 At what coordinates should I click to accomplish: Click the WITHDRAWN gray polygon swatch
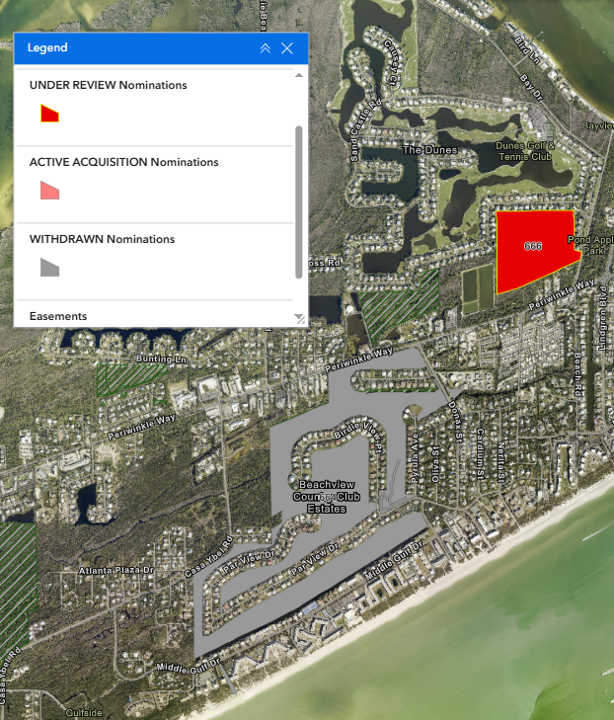[x=50, y=267]
